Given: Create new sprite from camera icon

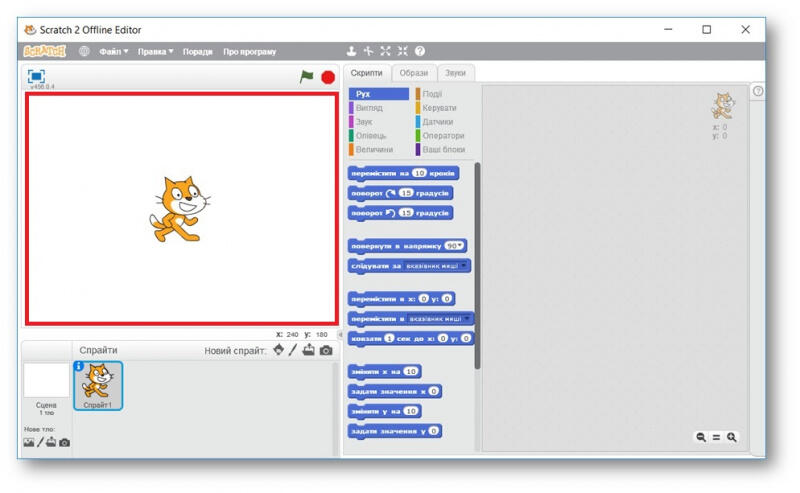Looking at the screenshot, I should coord(326,351).
